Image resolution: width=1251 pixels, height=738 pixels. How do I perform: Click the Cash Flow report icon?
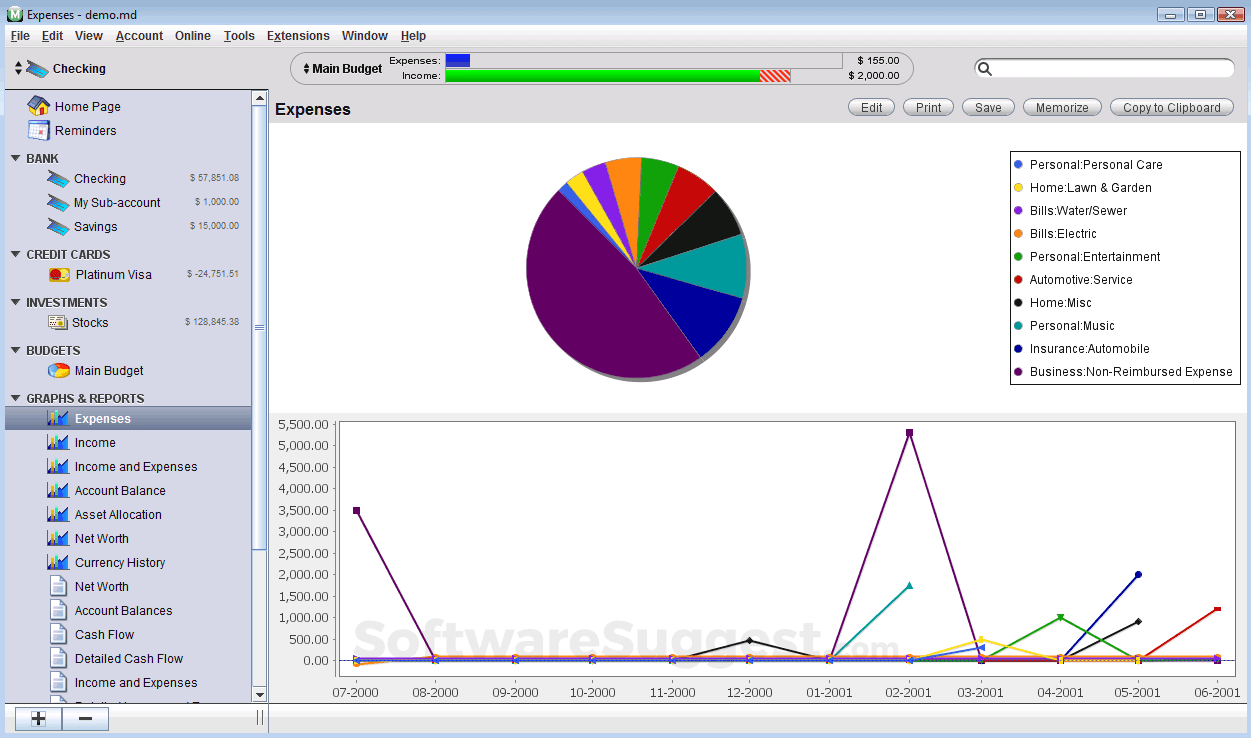tap(59, 634)
